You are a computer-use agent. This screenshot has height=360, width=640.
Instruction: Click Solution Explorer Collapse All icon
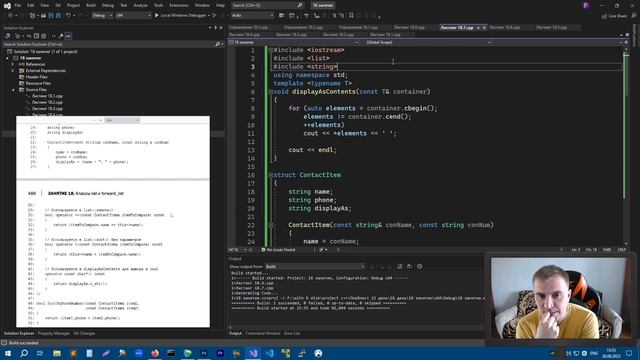[x=36, y=36]
